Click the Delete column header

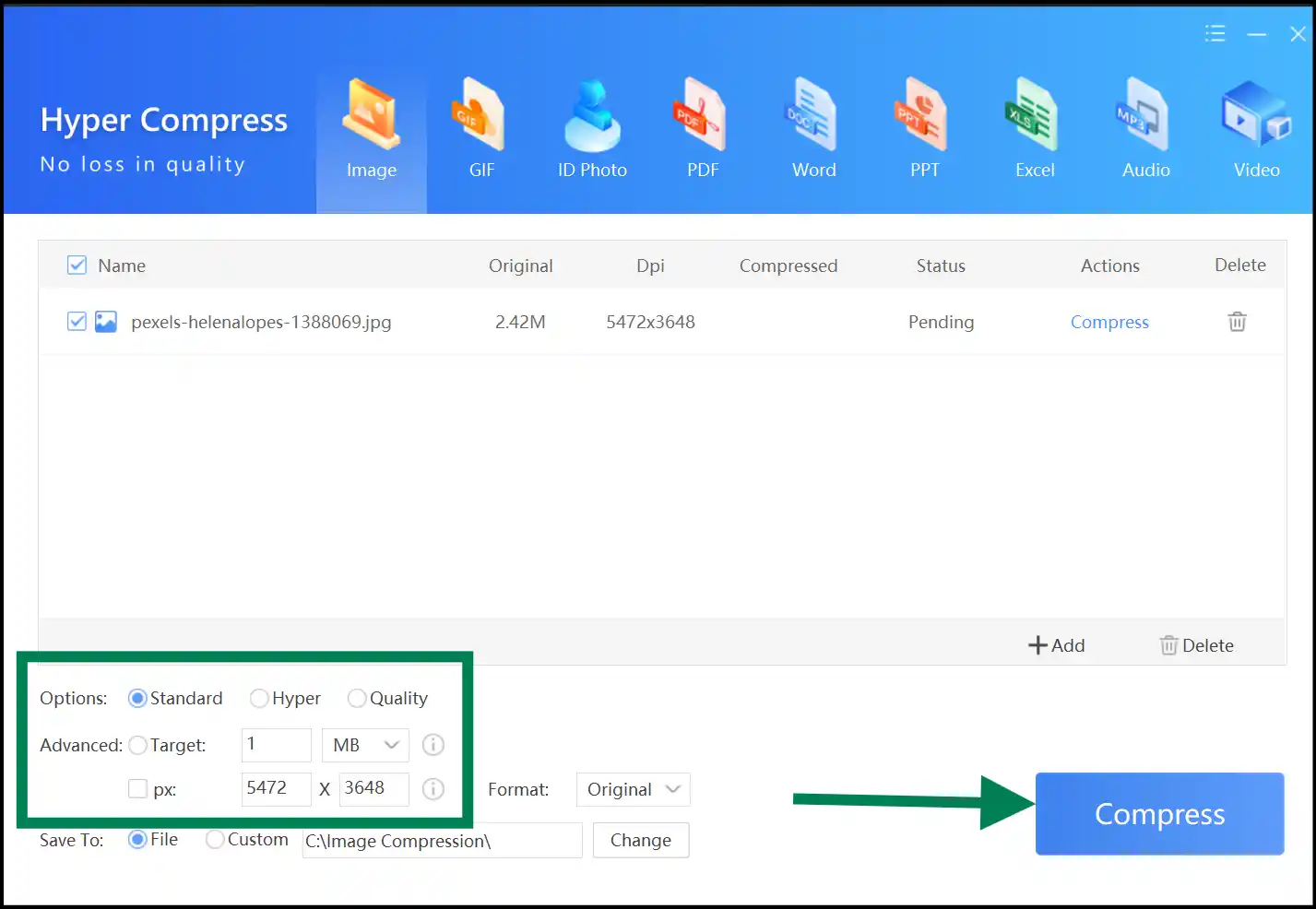coord(1240,265)
